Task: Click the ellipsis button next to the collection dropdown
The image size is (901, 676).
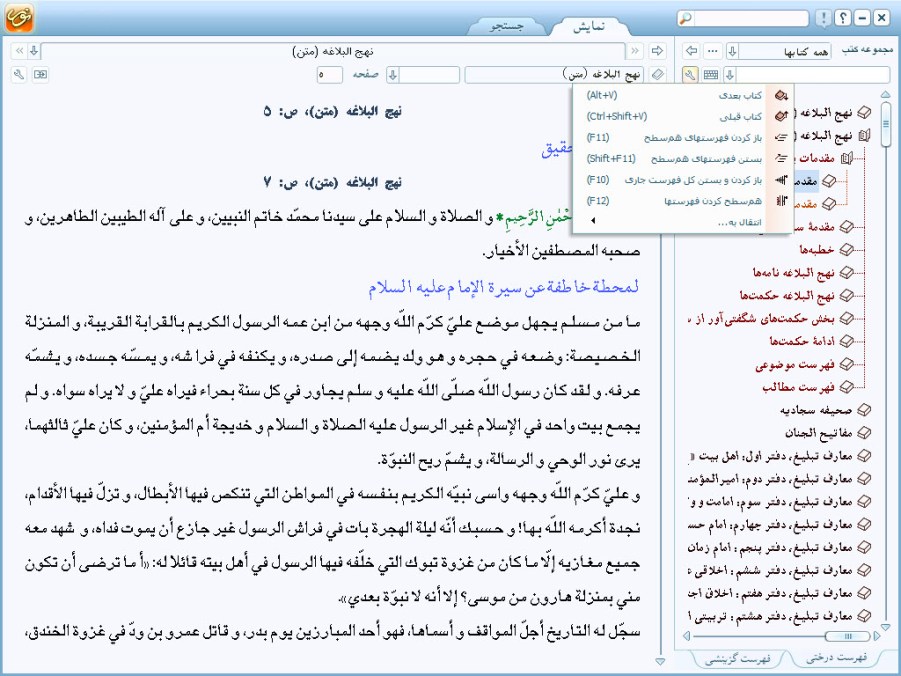Action: coord(713,51)
